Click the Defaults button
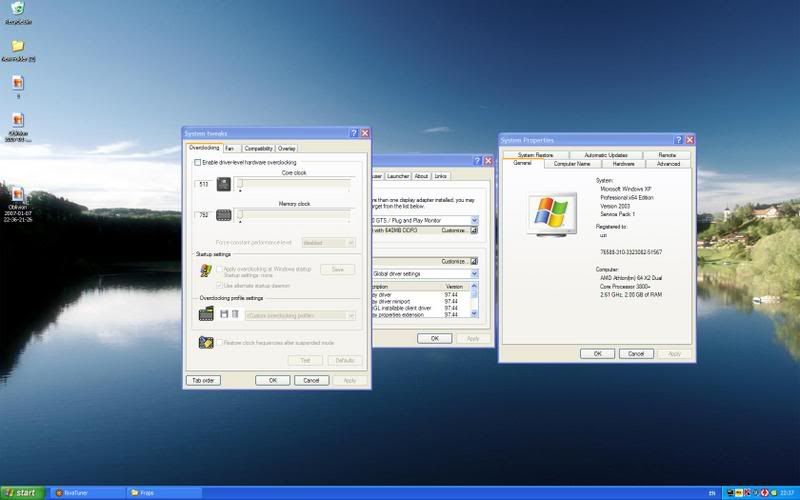The height and width of the screenshot is (500, 800). [345, 361]
